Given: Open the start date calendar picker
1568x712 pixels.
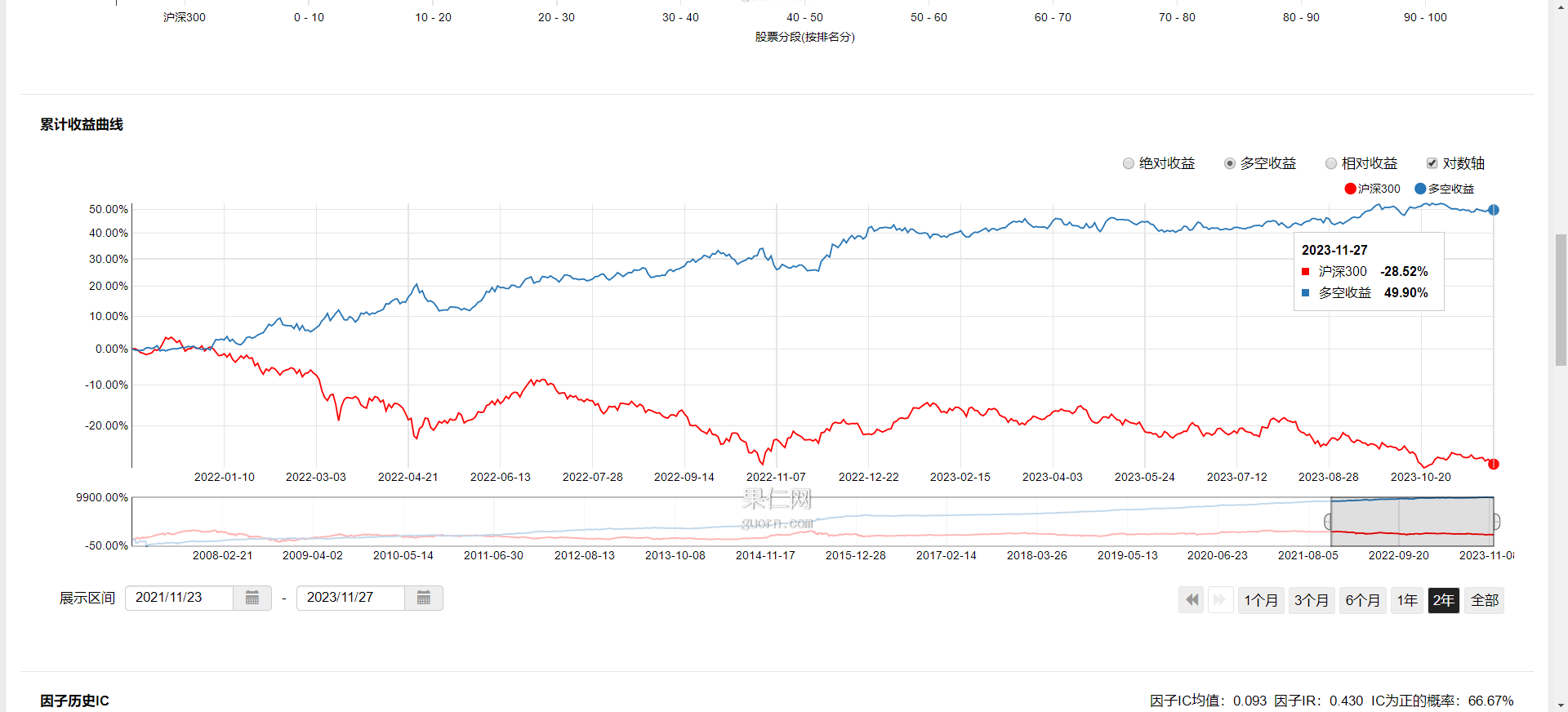Looking at the screenshot, I should (x=252, y=598).
